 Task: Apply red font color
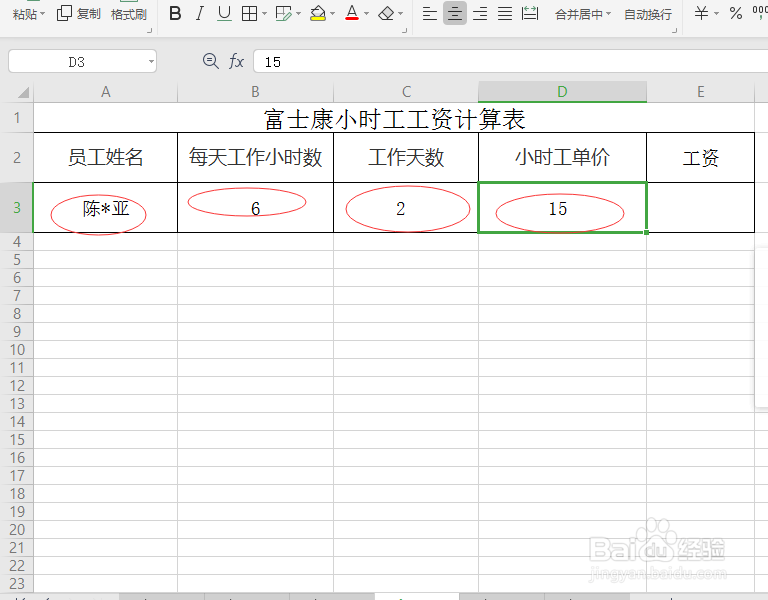pyautogui.click(x=352, y=14)
